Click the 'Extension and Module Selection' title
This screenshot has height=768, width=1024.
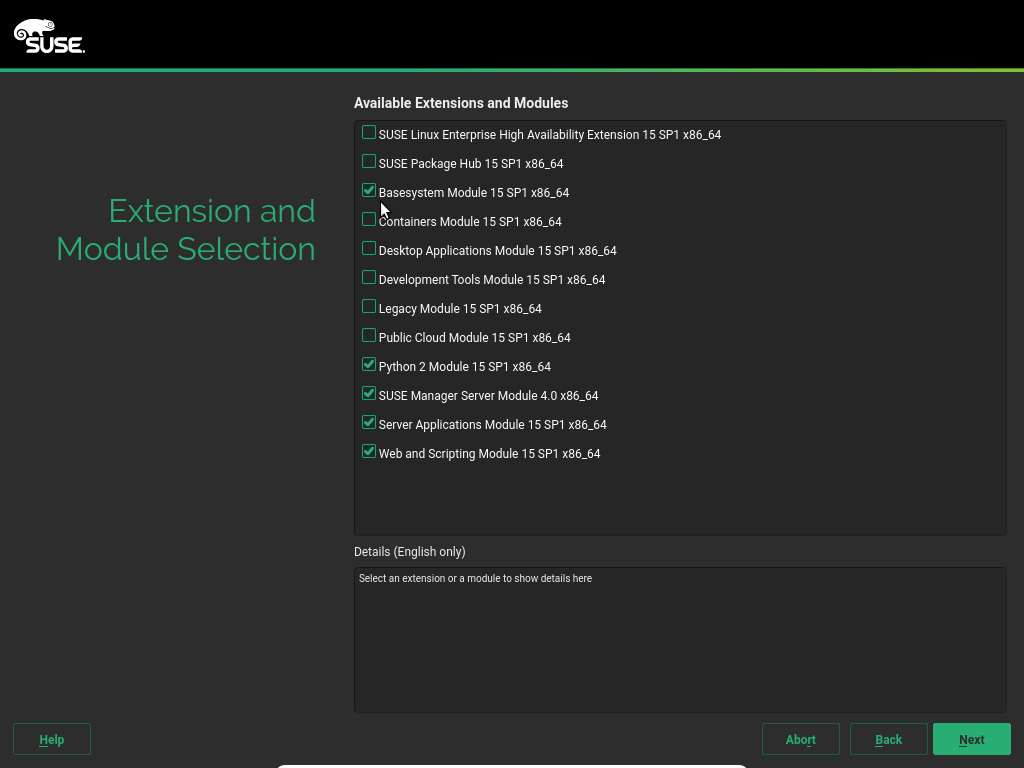click(186, 230)
